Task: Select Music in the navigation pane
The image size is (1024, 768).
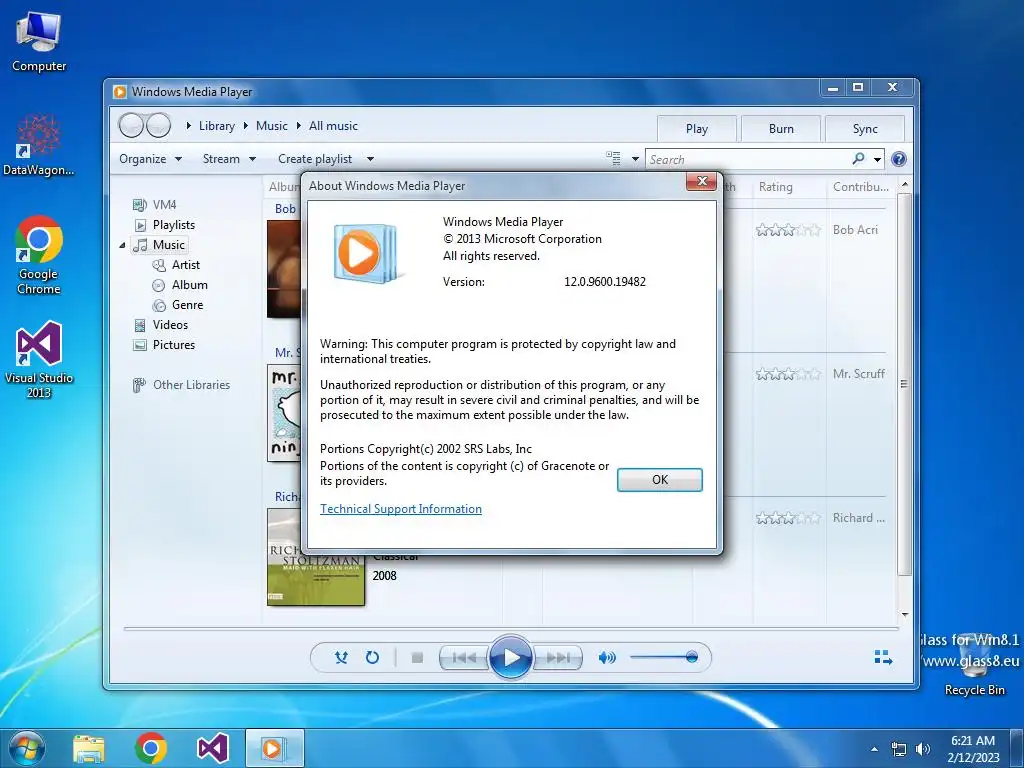Action: coord(159,245)
